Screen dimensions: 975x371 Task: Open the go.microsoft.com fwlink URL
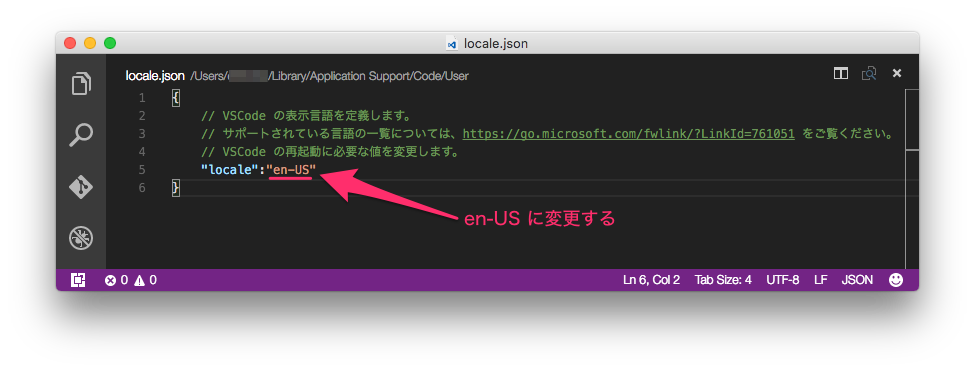pyautogui.click(x=629, y=134)
